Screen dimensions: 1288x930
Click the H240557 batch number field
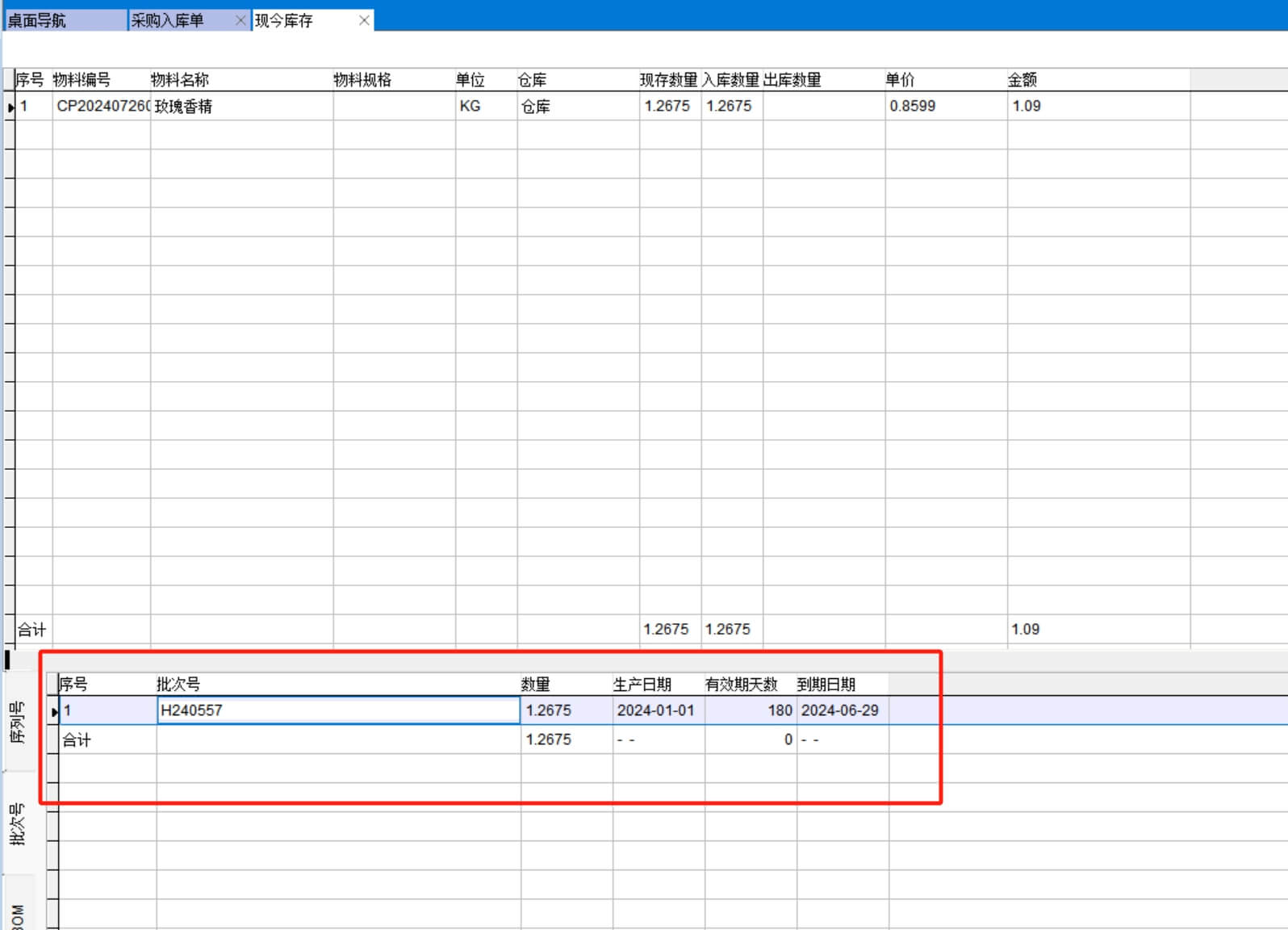click(338, 710)
